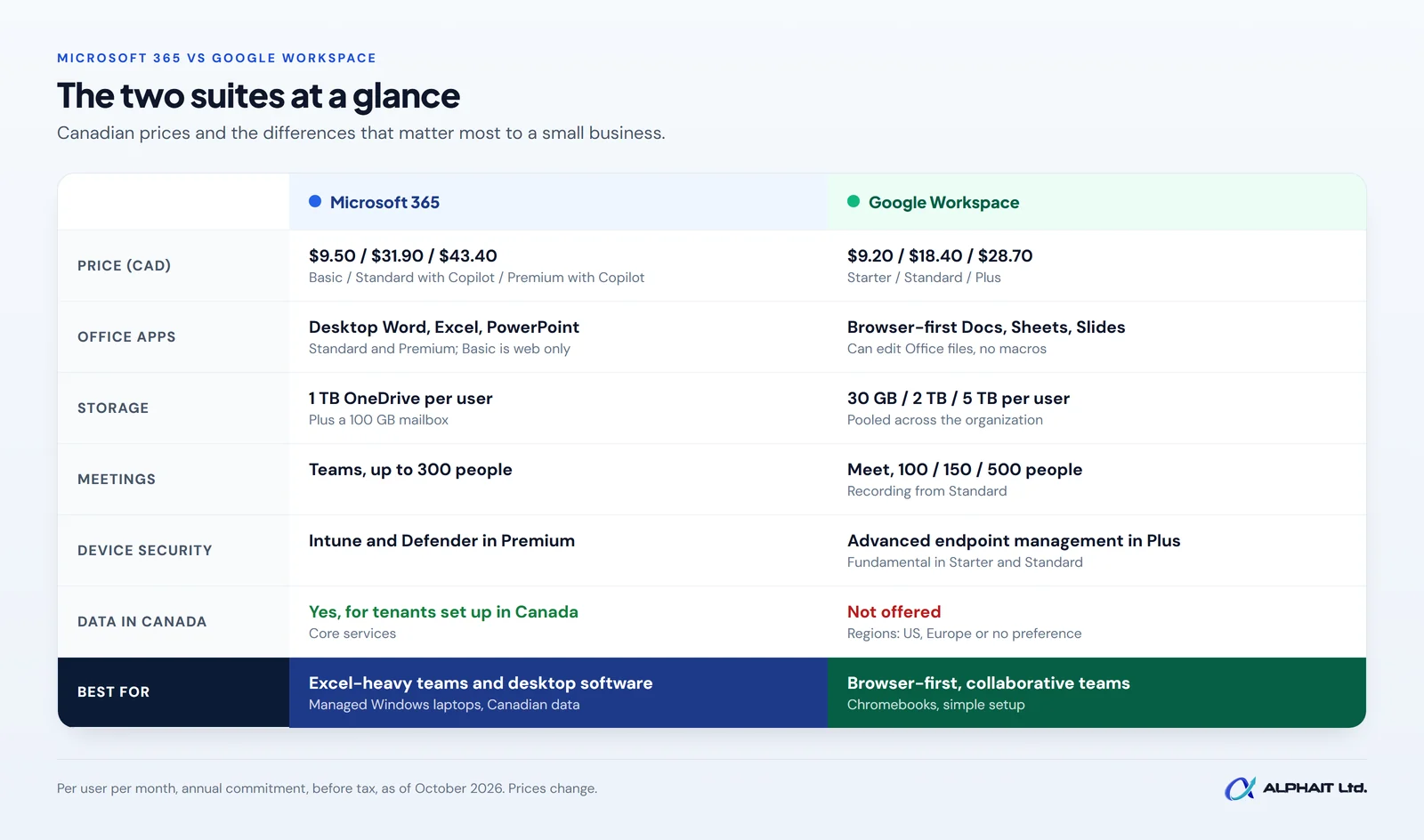
Task: Click the green "Yes, for tenants set up in Canada"
Action: pyautogui.click(x=443, y=611)
